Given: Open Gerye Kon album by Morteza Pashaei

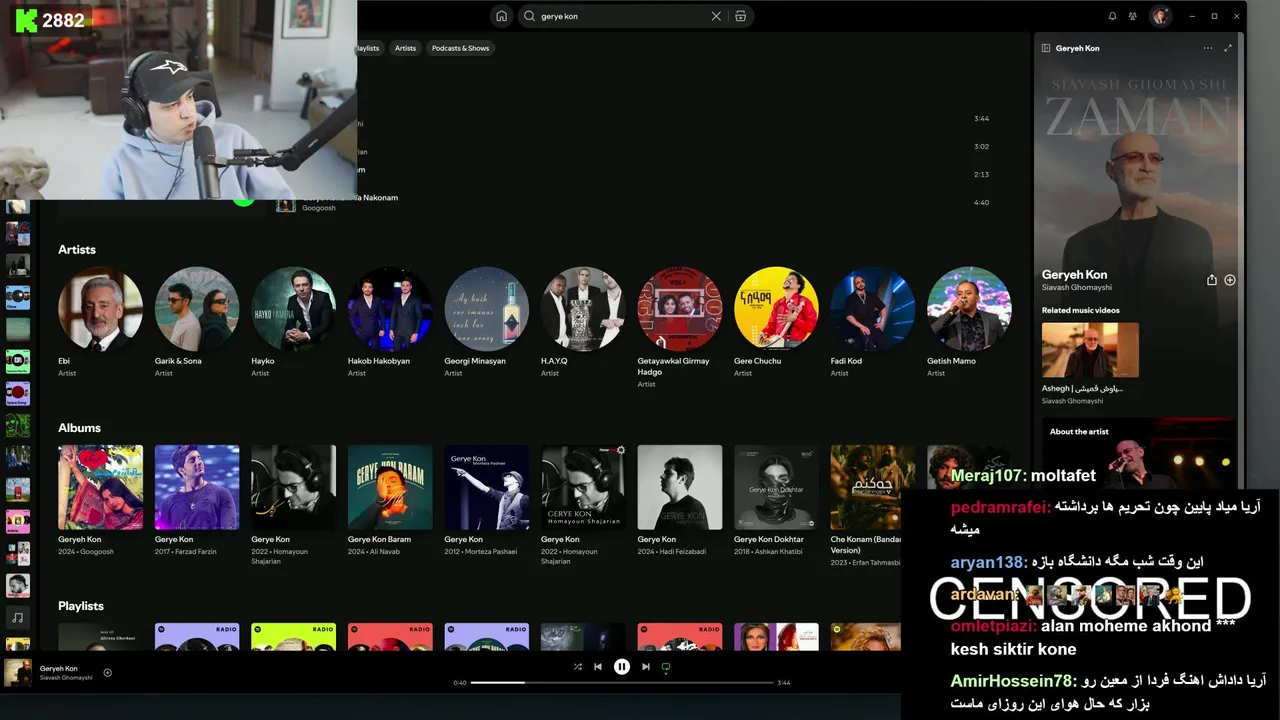Looking at the screenshot, I should 487,487.
